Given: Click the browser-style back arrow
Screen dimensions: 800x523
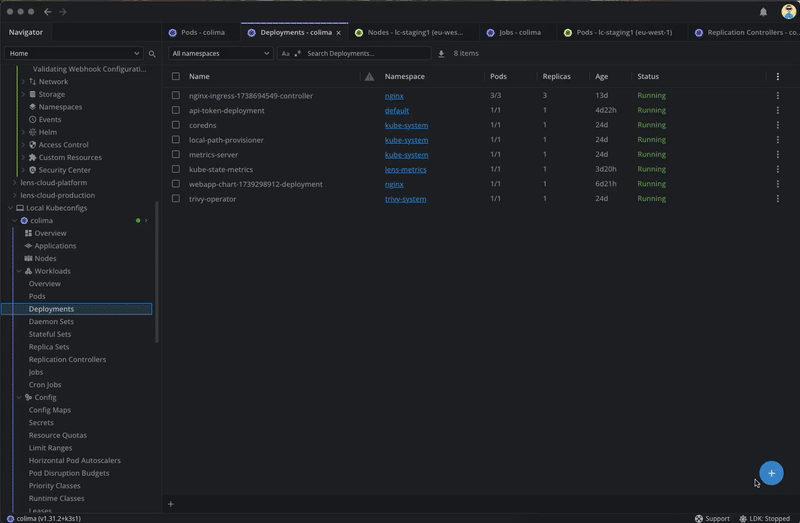Looking at the screenshot, I should click(x=47, y=12).
